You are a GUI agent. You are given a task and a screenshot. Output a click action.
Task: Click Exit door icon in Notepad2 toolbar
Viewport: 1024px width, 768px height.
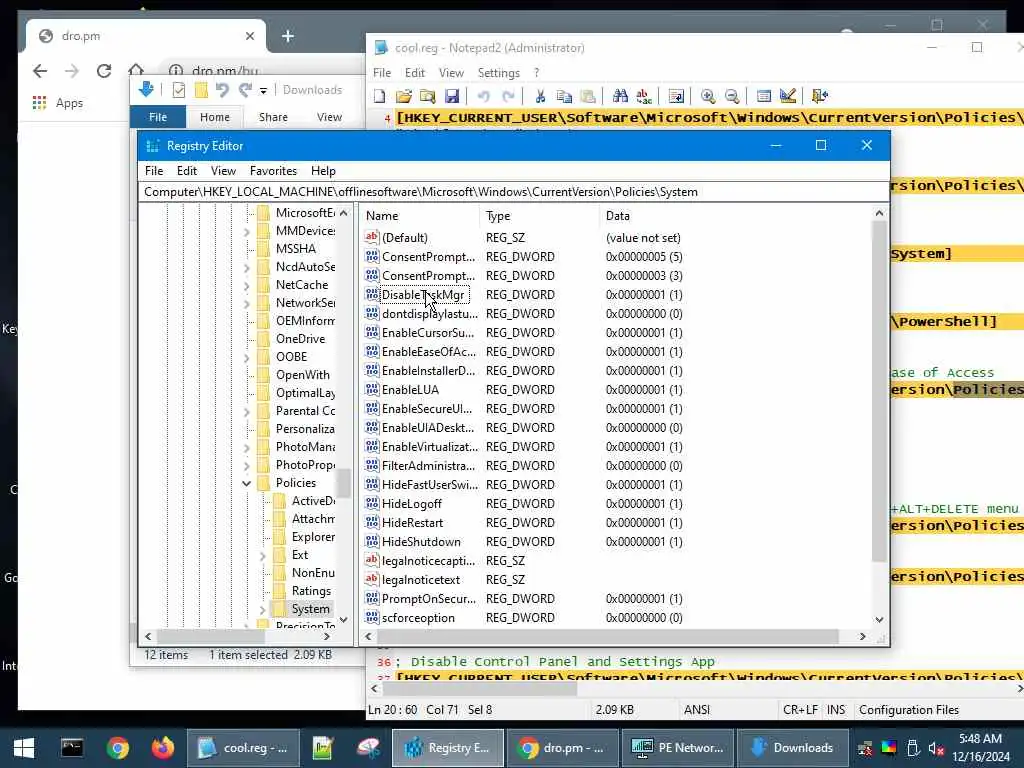pos(820,97)
